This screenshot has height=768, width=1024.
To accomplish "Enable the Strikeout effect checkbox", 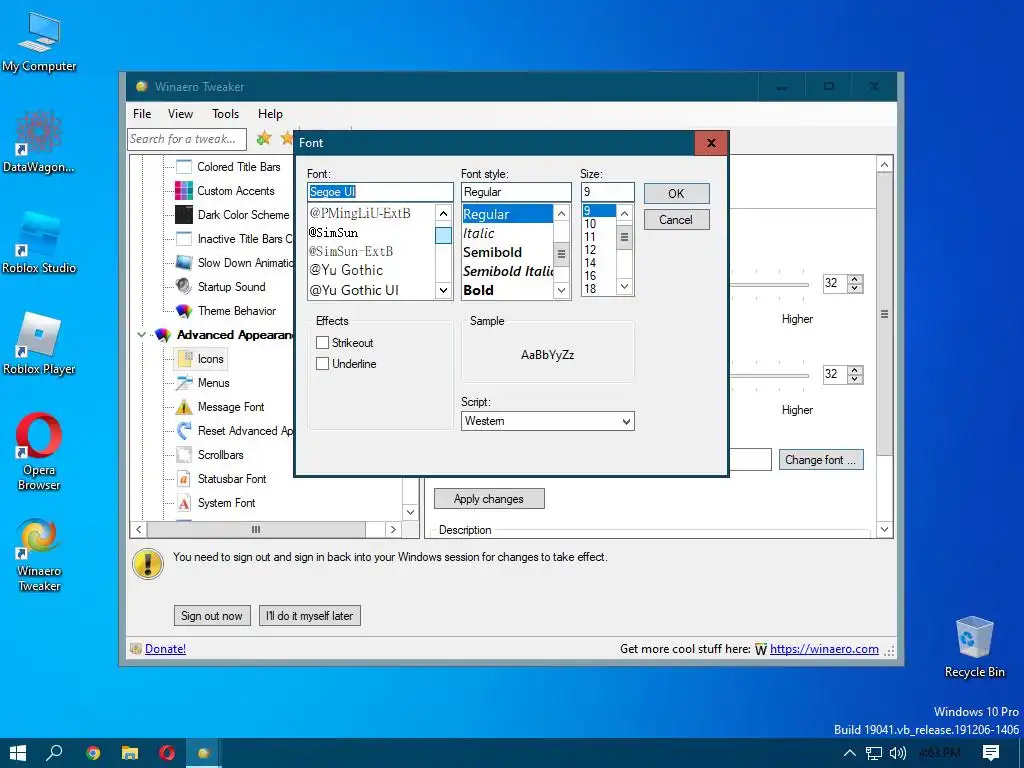I will (x=323, y=343).
